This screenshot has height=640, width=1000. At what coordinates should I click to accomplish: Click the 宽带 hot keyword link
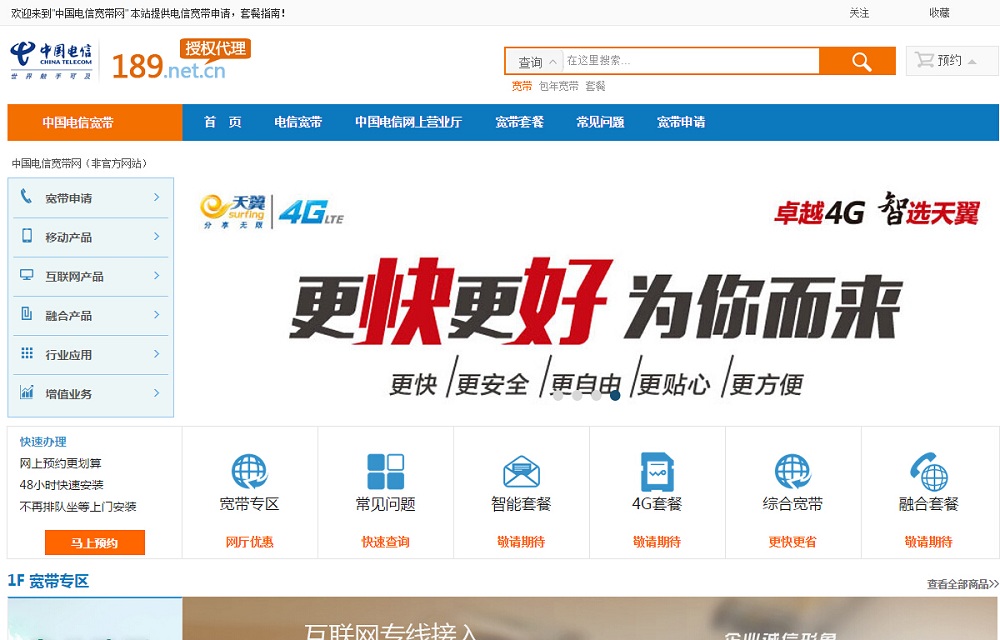click(x=522, y=86)
